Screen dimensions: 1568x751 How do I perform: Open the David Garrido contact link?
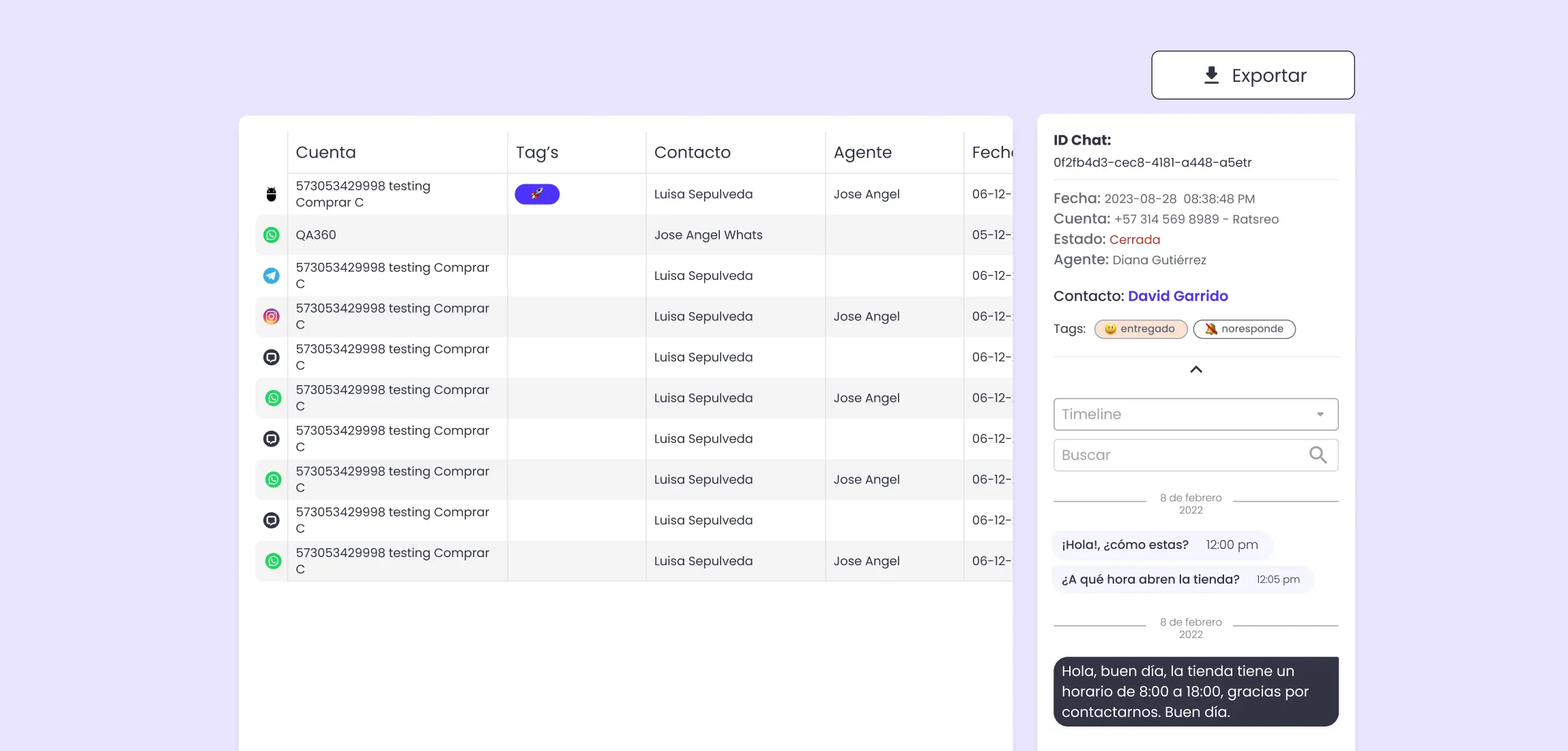point(1178,296)
